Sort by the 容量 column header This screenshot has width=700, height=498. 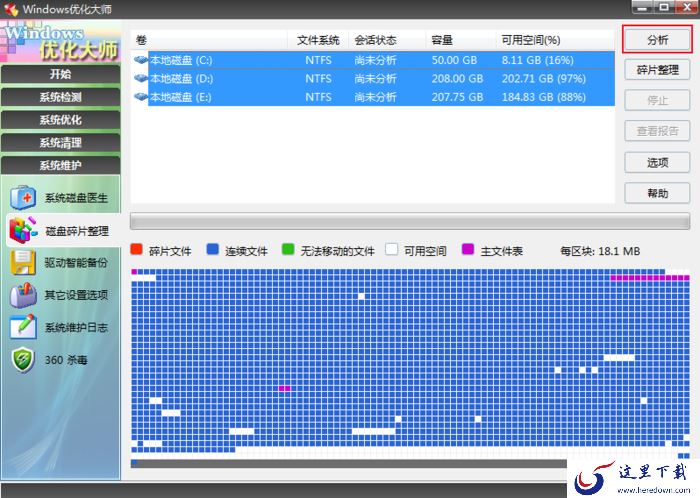point(461,40)
